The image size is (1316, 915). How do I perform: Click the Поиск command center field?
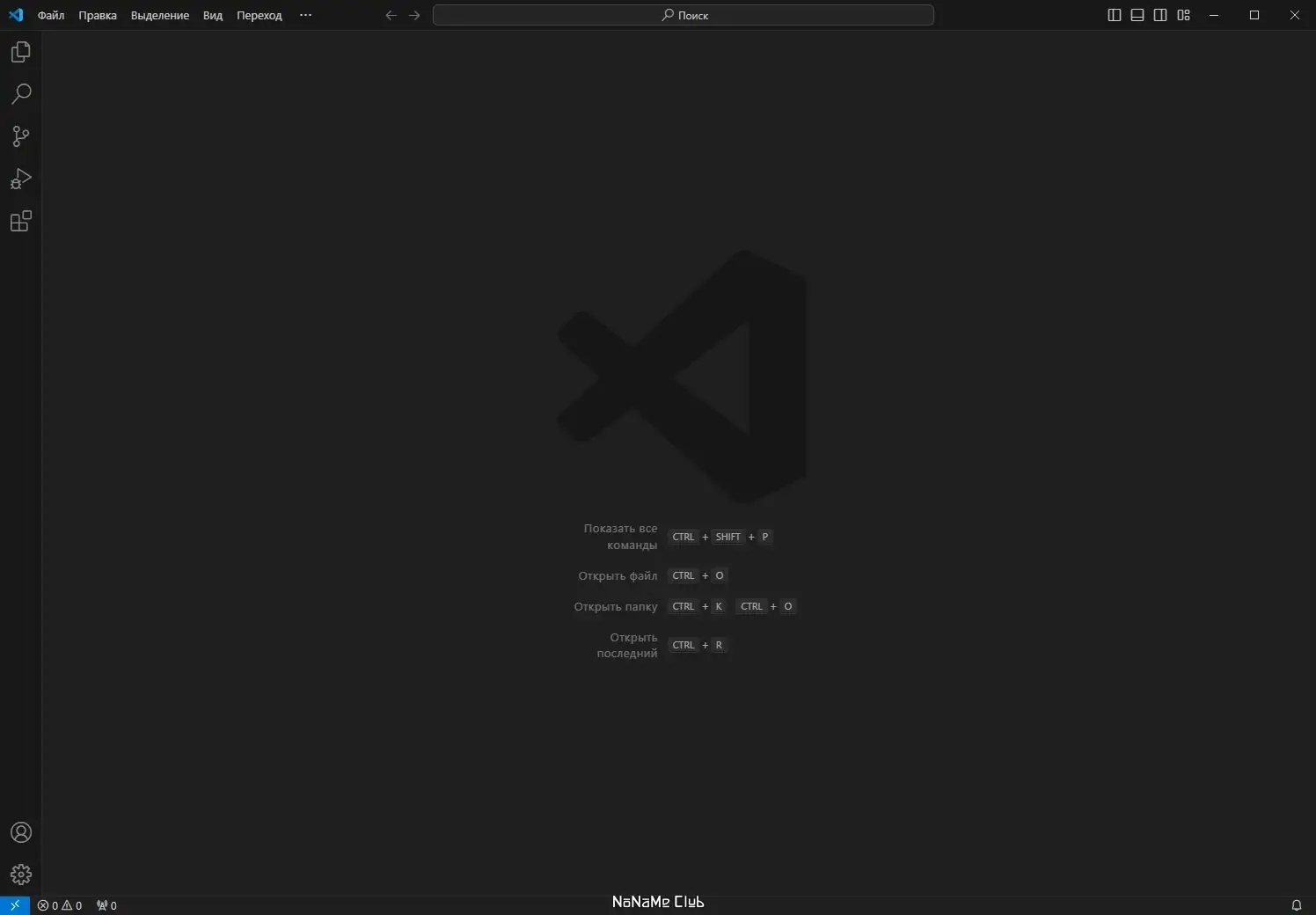click(684, 15)
